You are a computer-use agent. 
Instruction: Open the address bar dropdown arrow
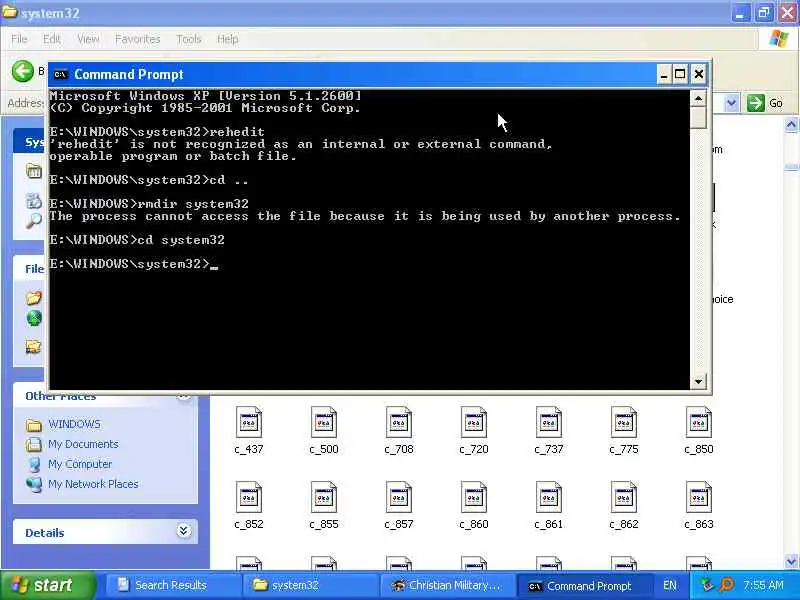tap(731, 103)
